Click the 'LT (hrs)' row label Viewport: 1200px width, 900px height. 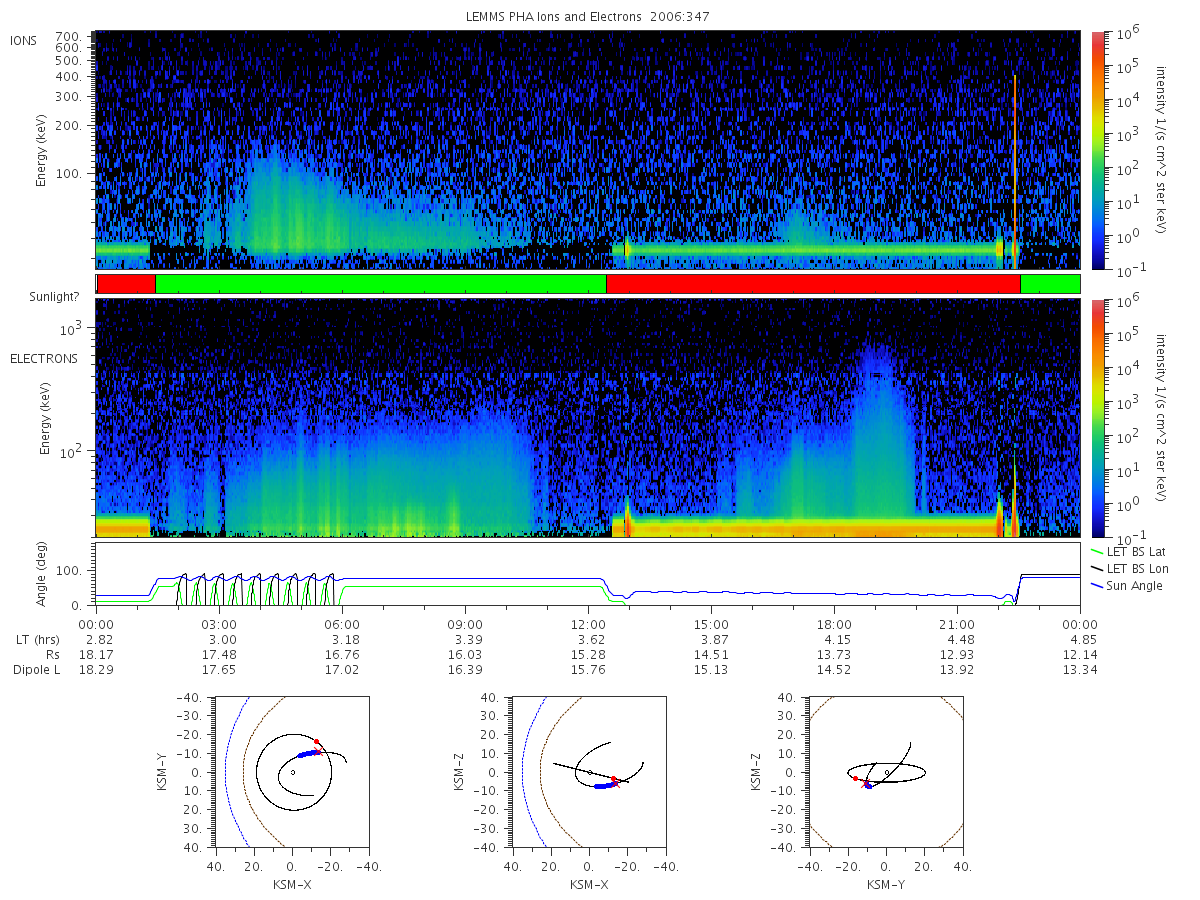pyautogui.click(x=32, y=639)
